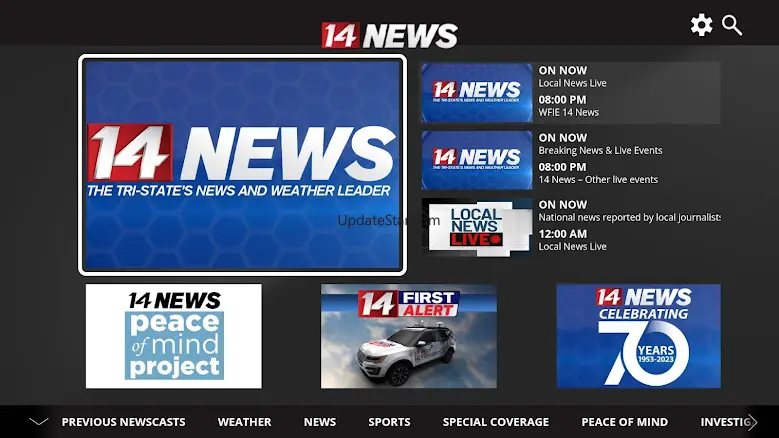Click the 14 News logo in header
779x438 pixels.
pos(390,35)
